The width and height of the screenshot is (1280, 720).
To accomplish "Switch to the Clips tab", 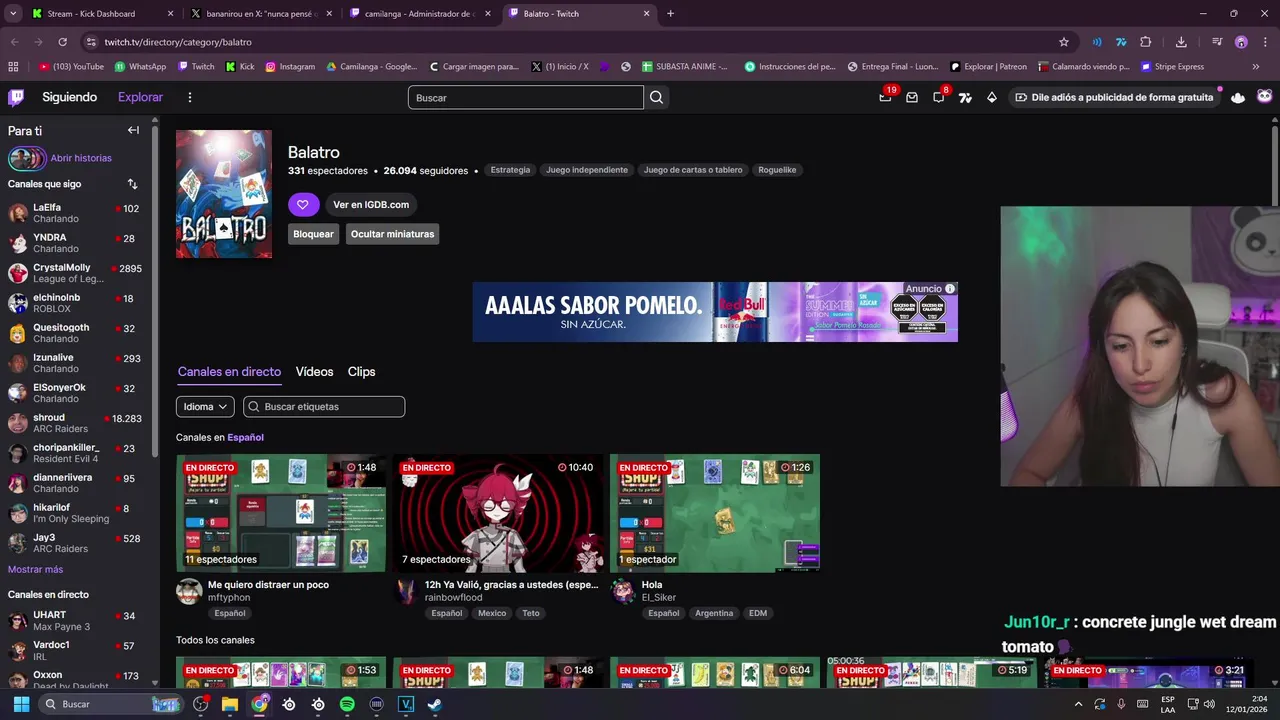I will tap(361, 371).
